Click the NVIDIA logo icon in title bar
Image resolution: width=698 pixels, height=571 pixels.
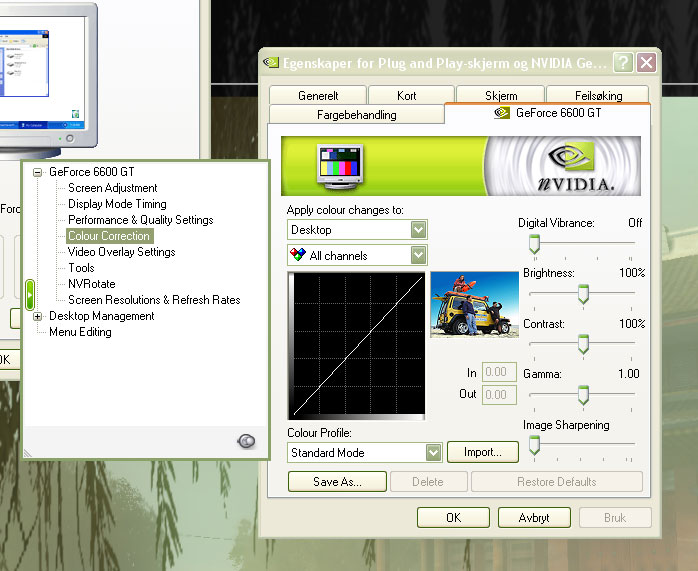point(271,62)
